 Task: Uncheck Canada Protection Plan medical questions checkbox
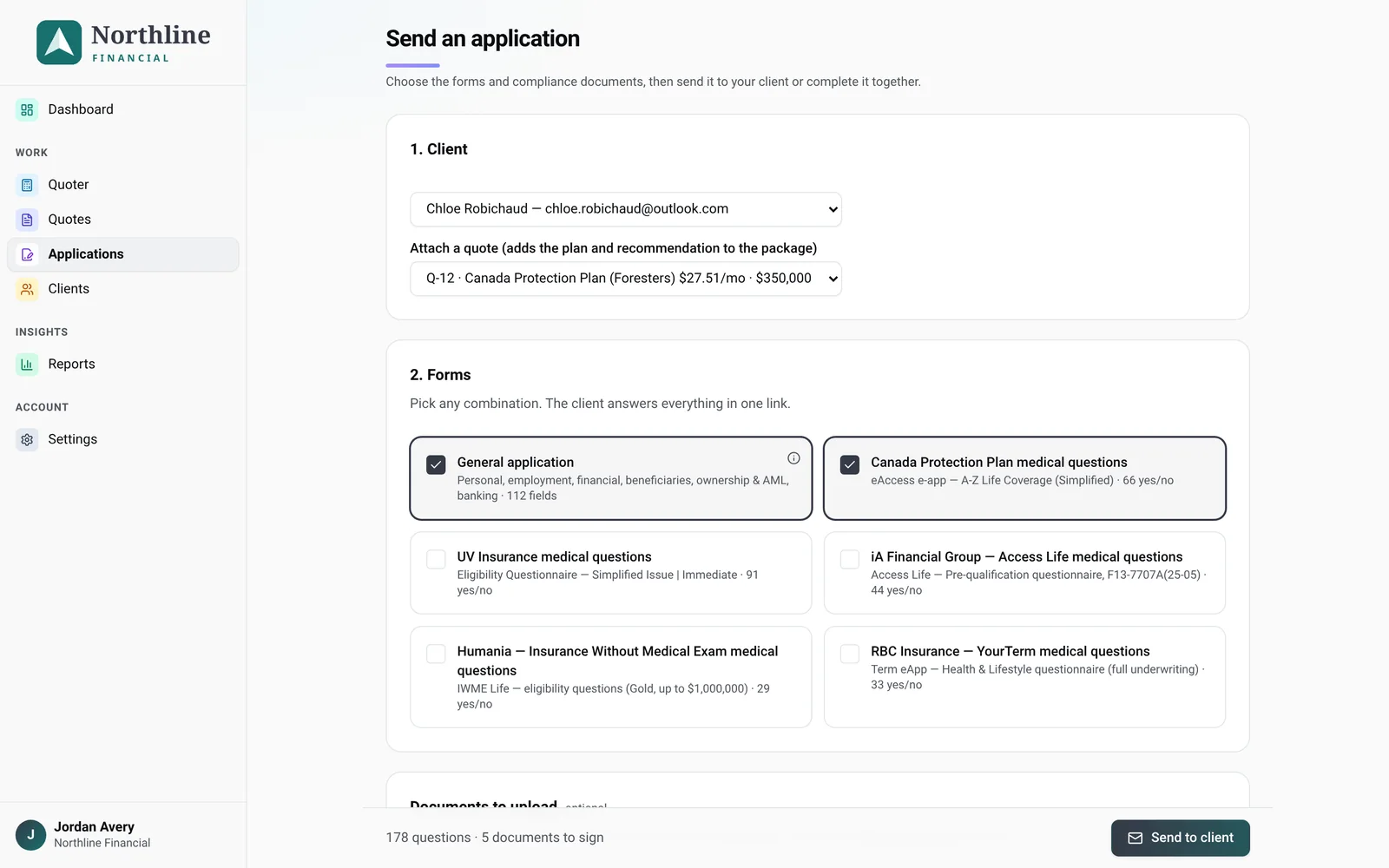click(850, 464)
